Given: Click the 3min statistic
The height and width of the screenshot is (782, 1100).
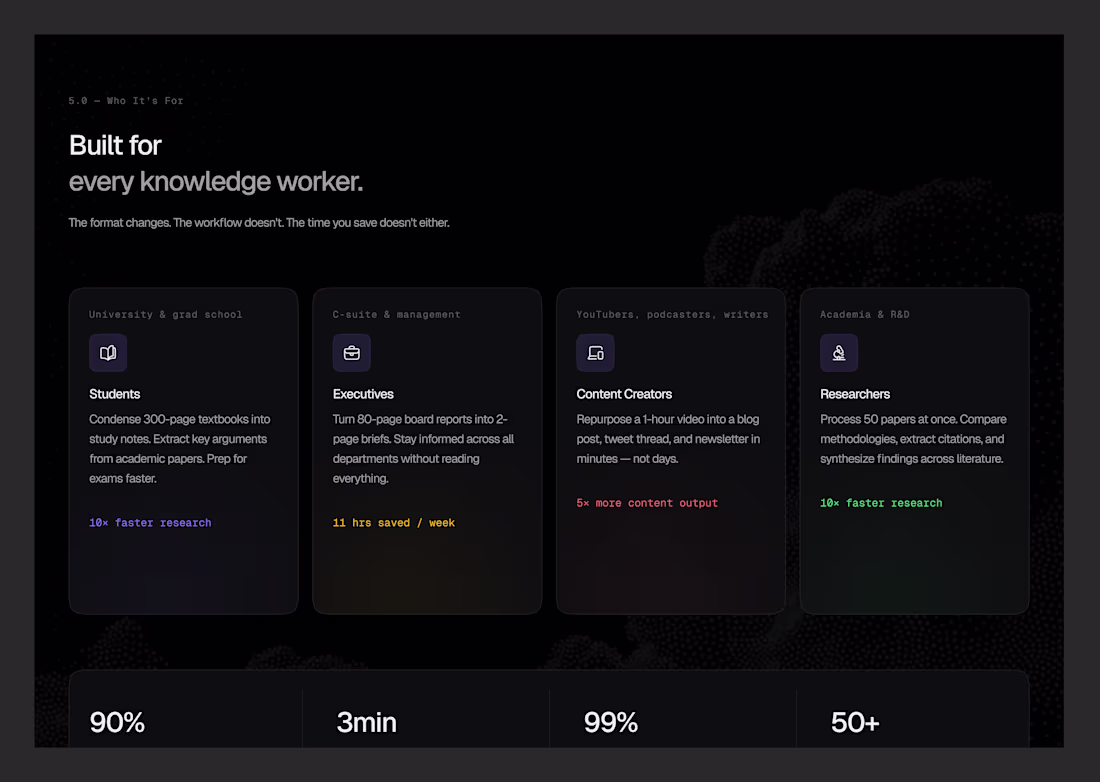Looking at the screenshot, I should 366,722.
